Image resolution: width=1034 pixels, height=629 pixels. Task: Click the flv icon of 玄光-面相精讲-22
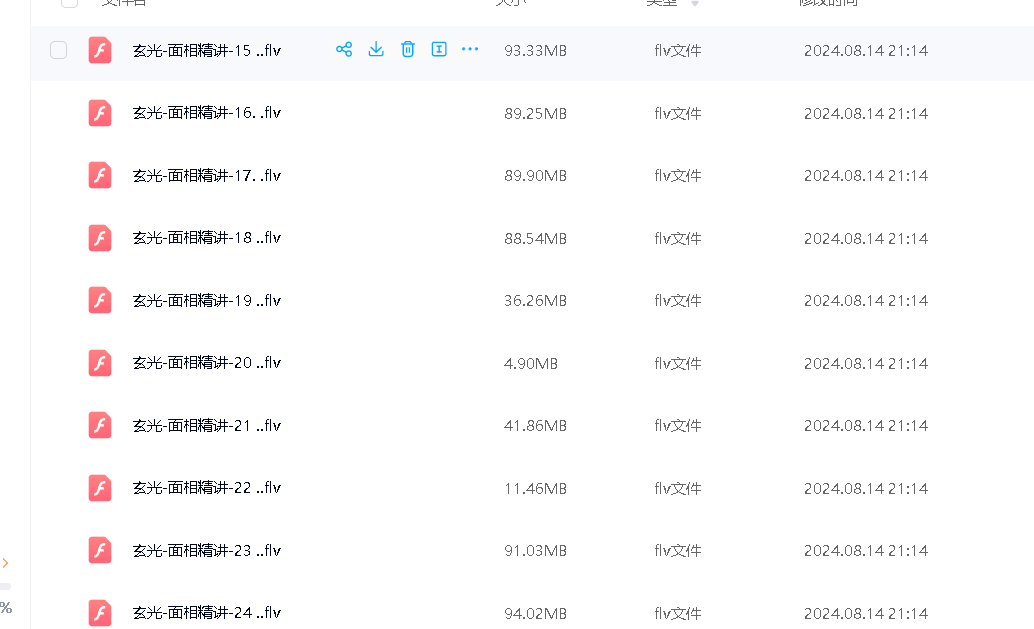(x=100, y=488)
